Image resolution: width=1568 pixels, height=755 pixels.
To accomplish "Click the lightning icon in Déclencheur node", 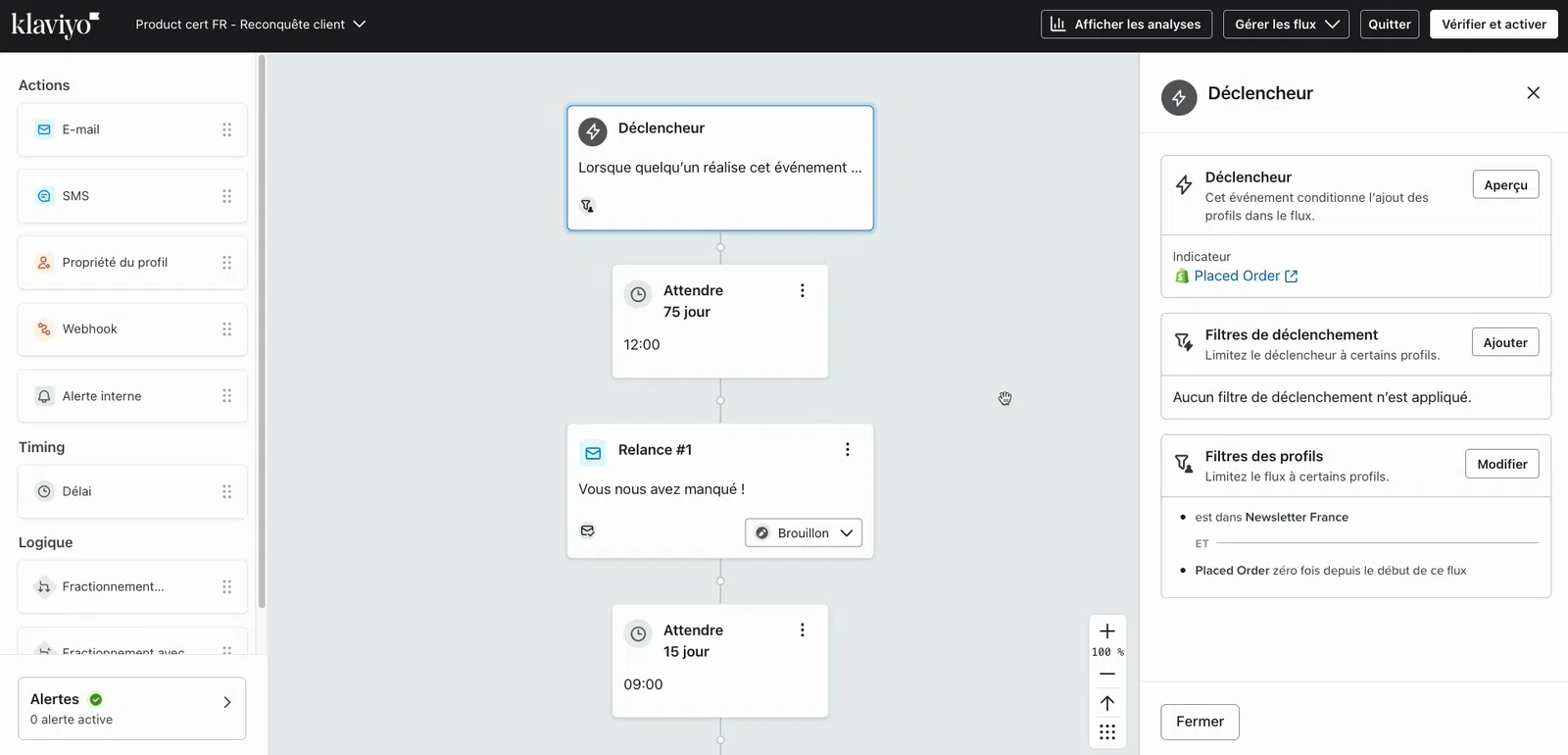I will (x=593, y=131).
